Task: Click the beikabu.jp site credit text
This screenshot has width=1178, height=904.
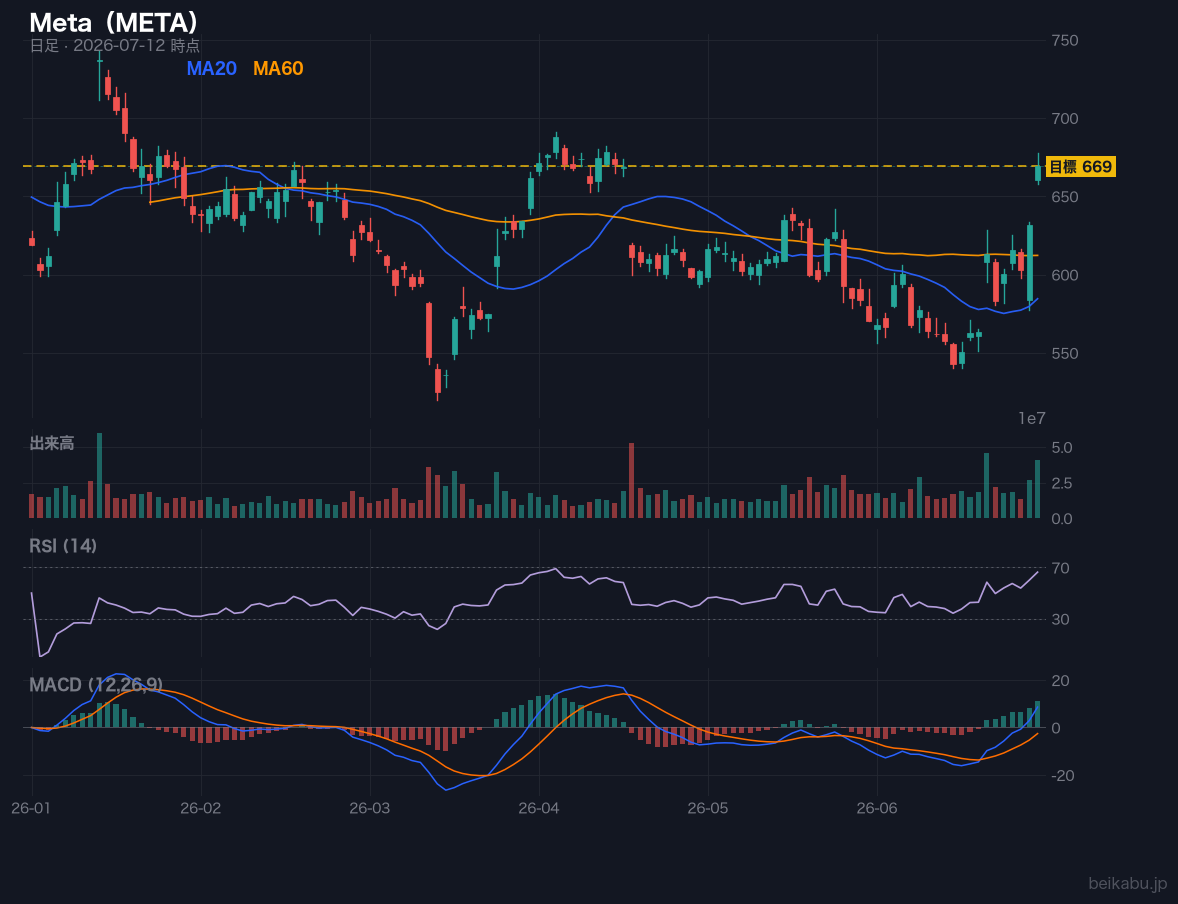Action: pos(1128,883)
